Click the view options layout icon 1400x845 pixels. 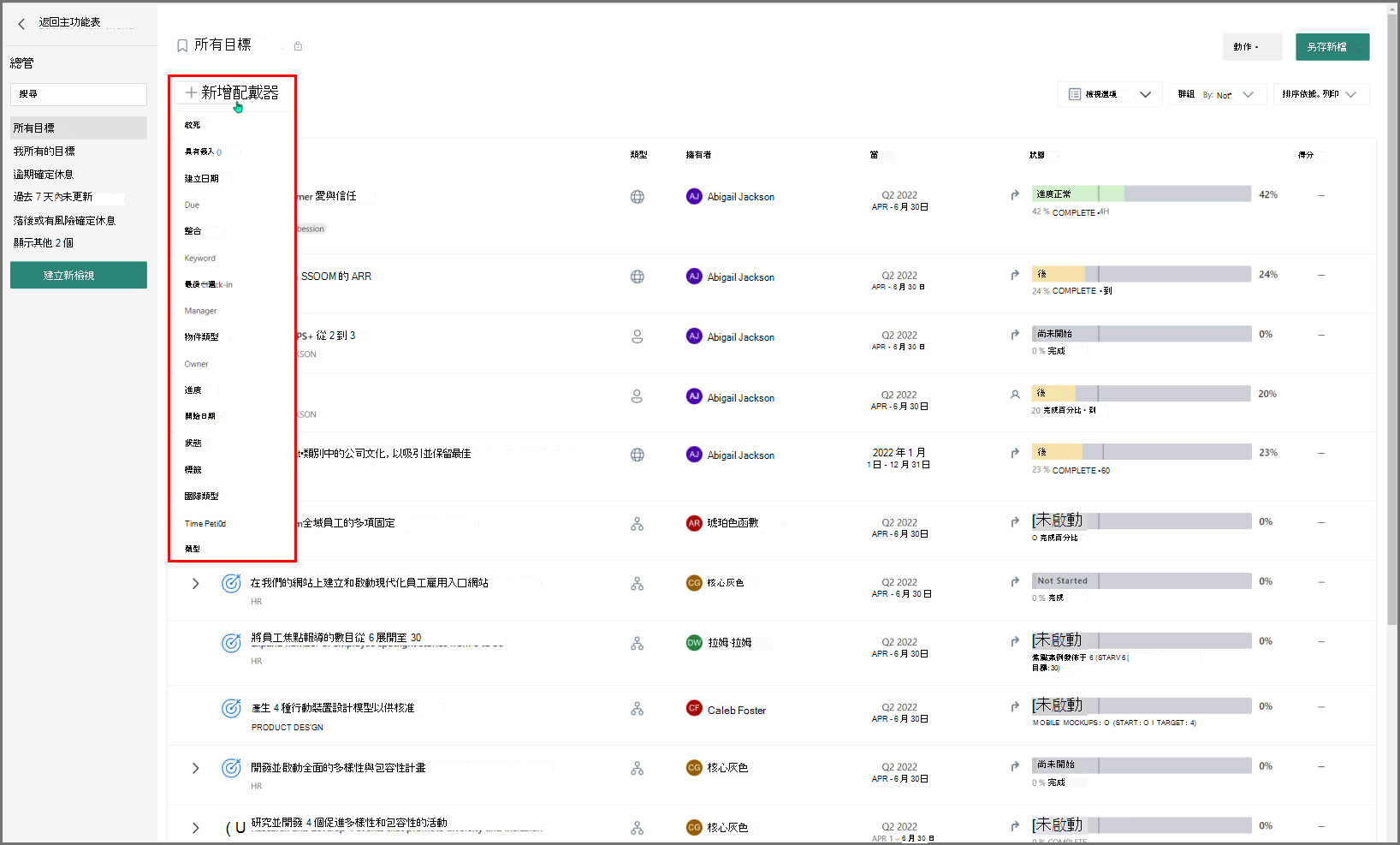(1075, 94)
